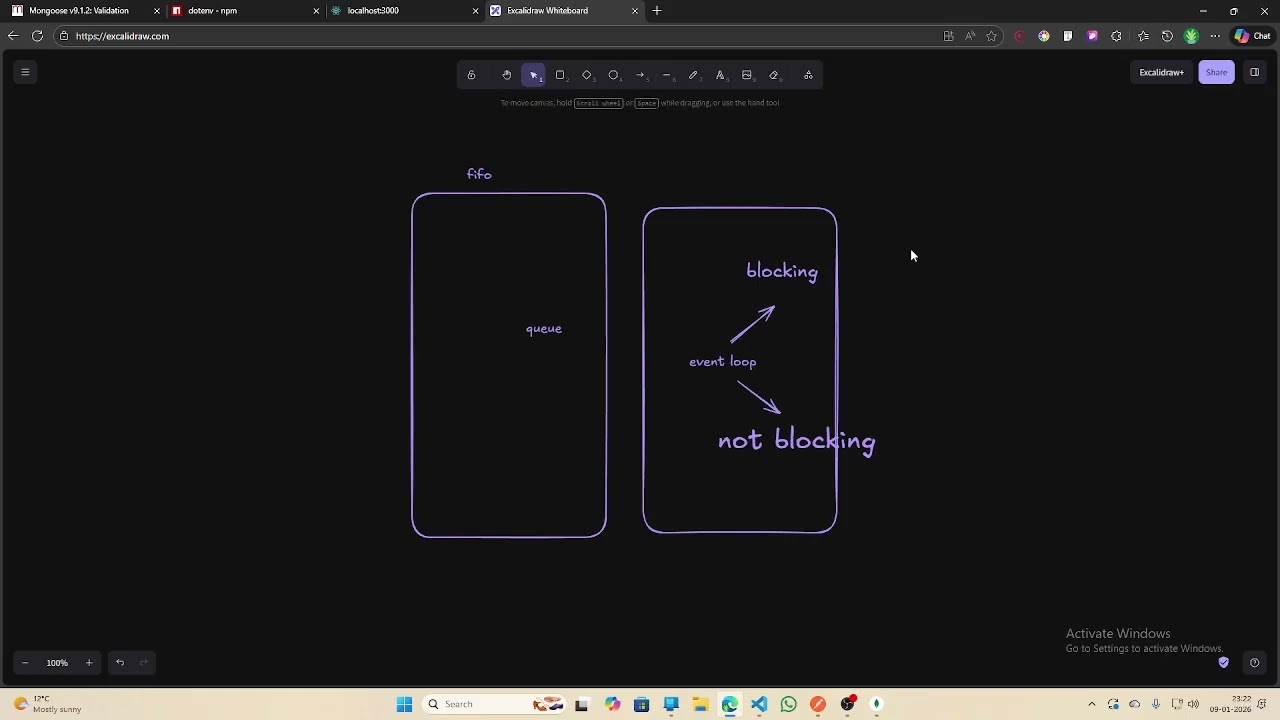
Task: Select the Text tool
Action: click(x=720, y=75)
